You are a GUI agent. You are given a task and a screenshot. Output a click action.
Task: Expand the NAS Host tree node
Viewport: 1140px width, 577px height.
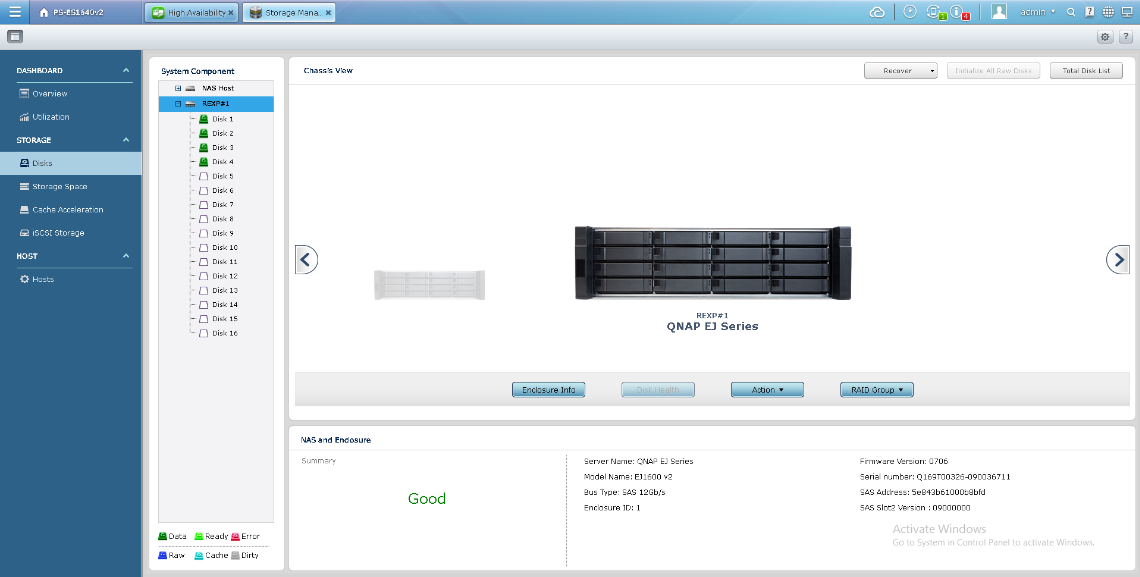pos(178,88)
